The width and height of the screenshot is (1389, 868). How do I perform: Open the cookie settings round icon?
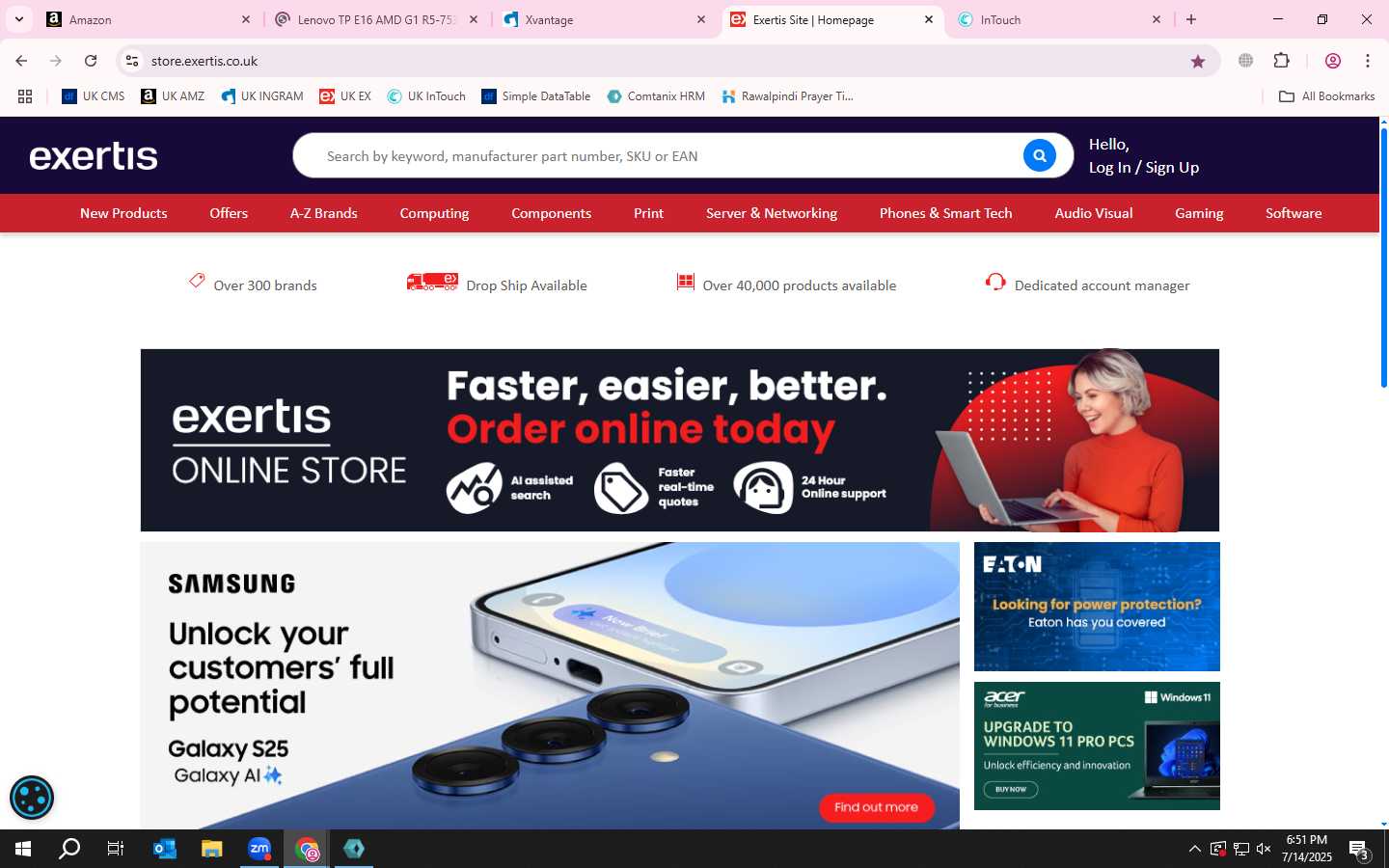point(32,798)
